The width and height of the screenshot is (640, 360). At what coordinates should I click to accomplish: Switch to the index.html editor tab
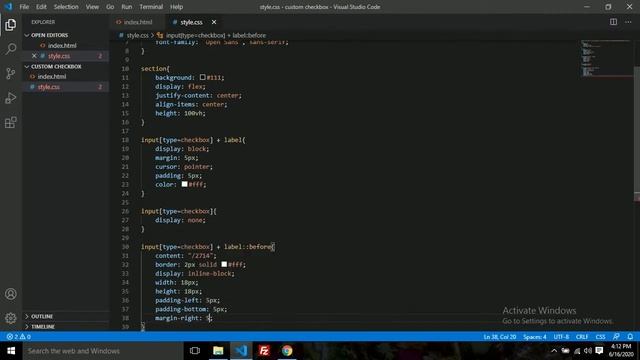(137, 22)
